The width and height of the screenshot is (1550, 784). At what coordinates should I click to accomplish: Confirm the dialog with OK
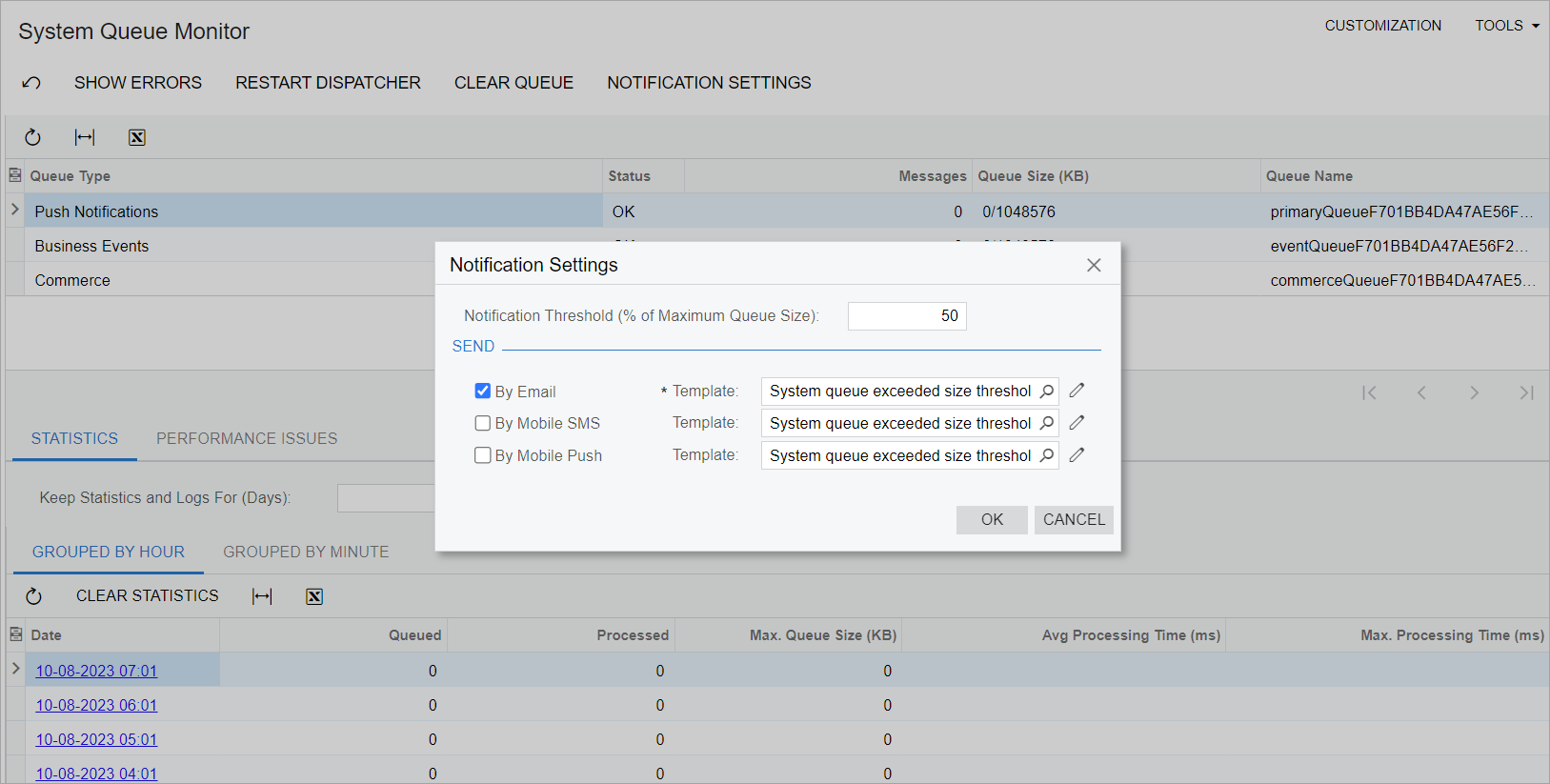coord(992,519)
